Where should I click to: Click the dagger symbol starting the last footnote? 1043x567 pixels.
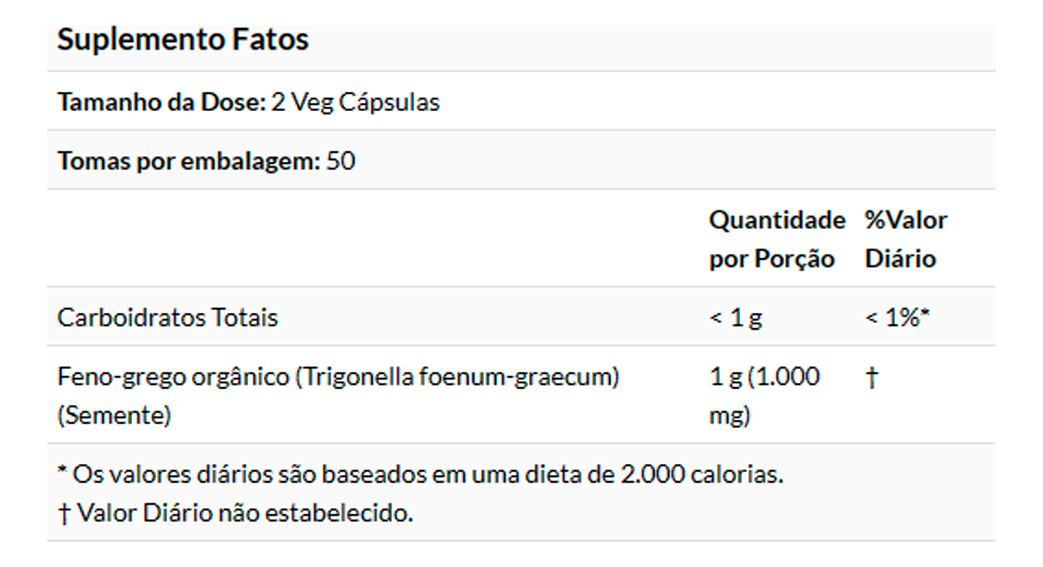[x=64, y=514]
